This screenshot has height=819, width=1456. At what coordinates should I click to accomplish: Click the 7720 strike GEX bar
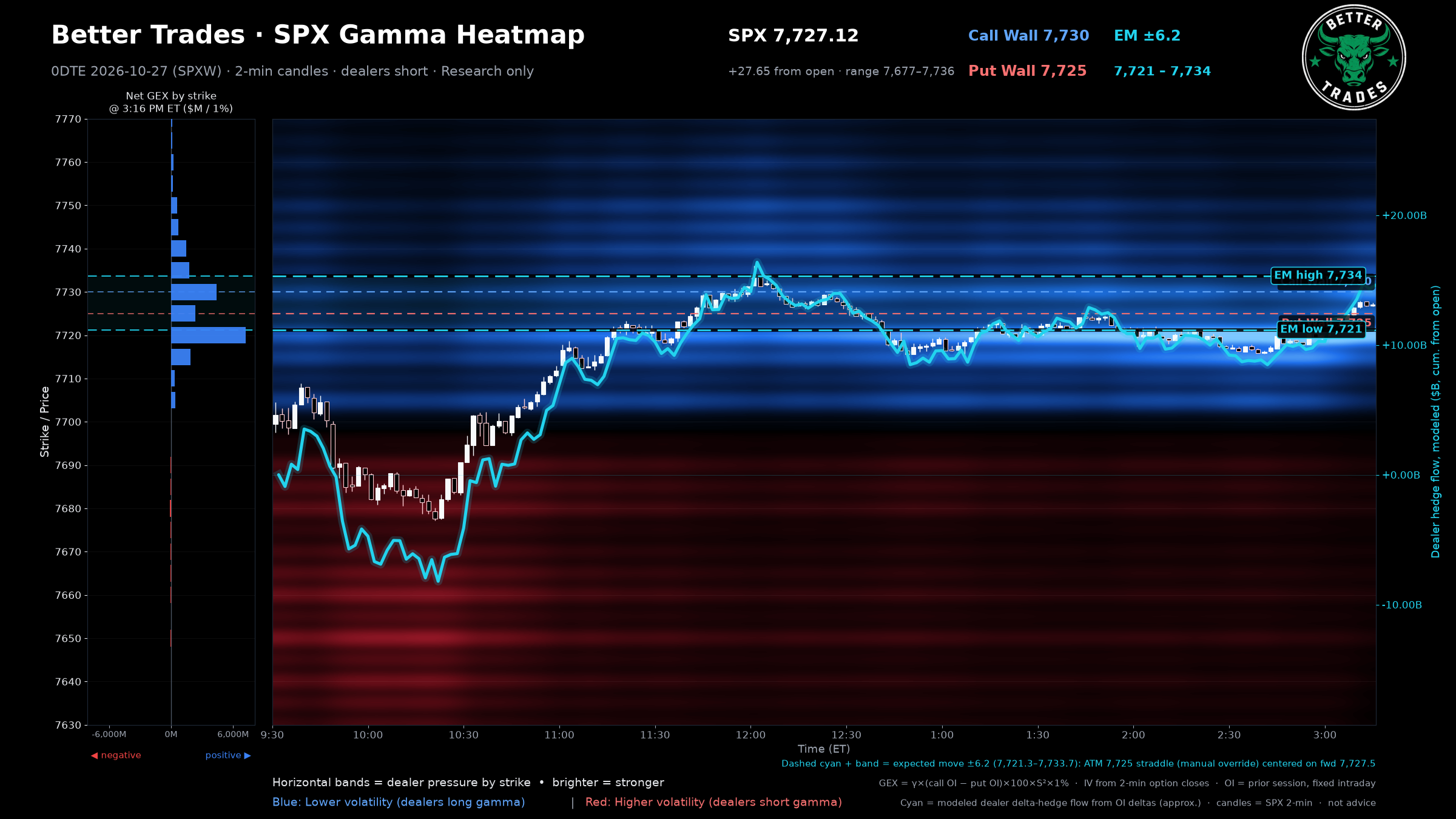click(x=208, y=335)
